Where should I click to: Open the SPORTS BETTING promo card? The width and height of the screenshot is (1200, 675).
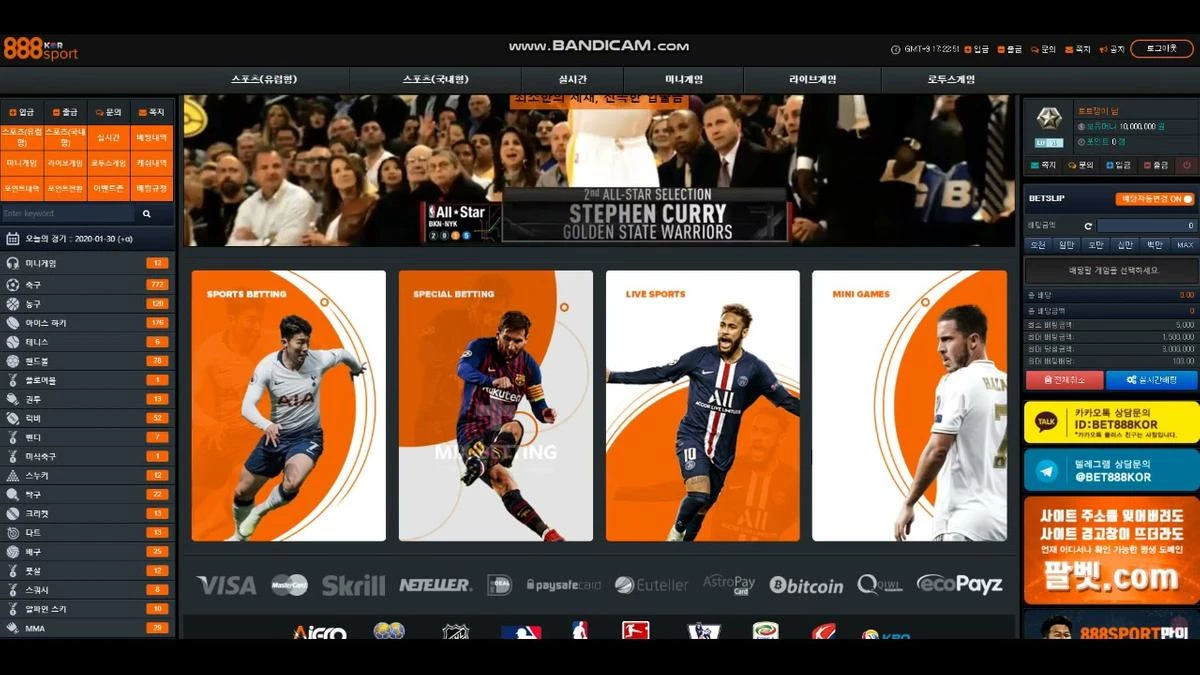point(289,406)
